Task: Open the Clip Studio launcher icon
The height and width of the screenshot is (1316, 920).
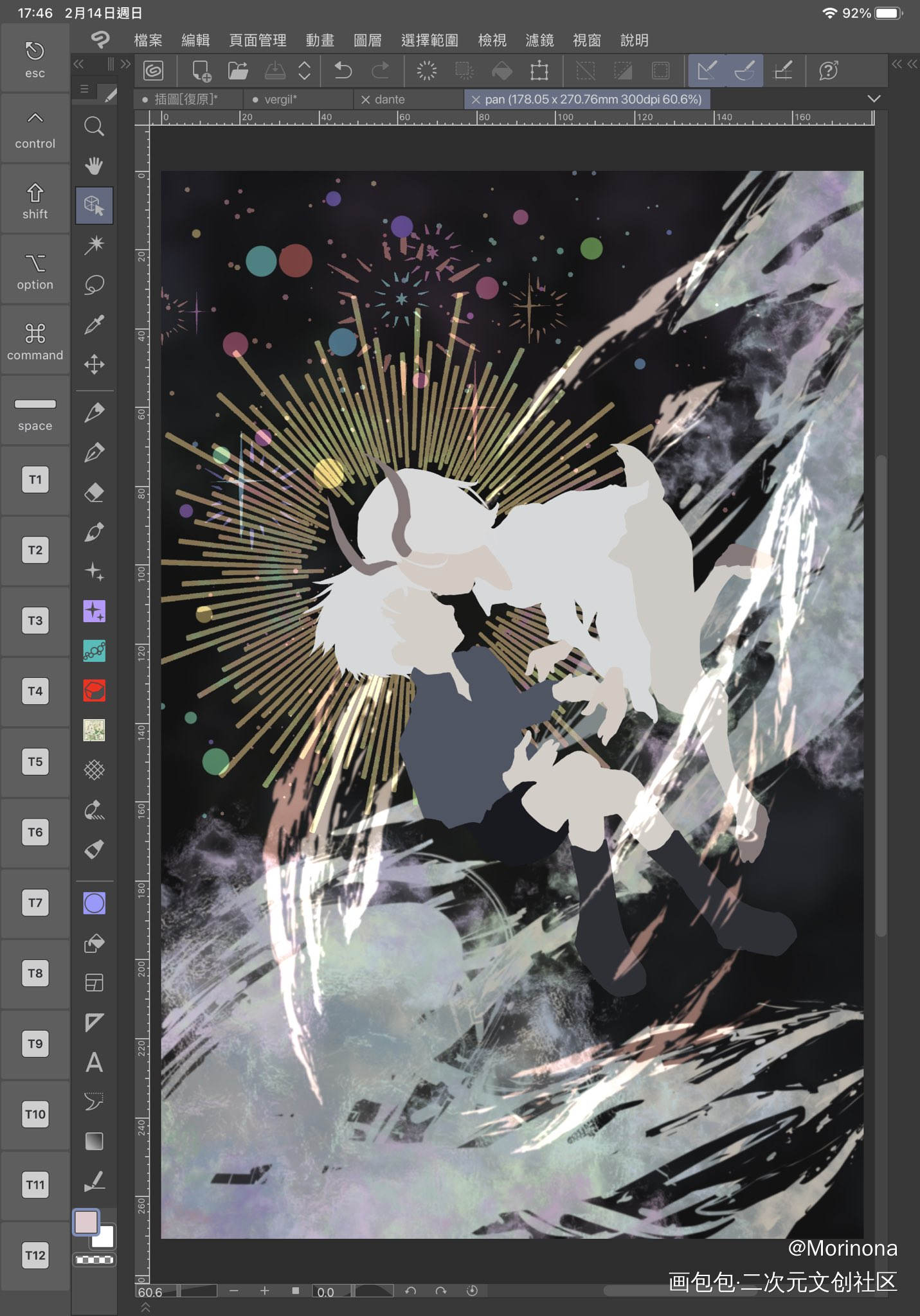Action: tap(153, 70)
